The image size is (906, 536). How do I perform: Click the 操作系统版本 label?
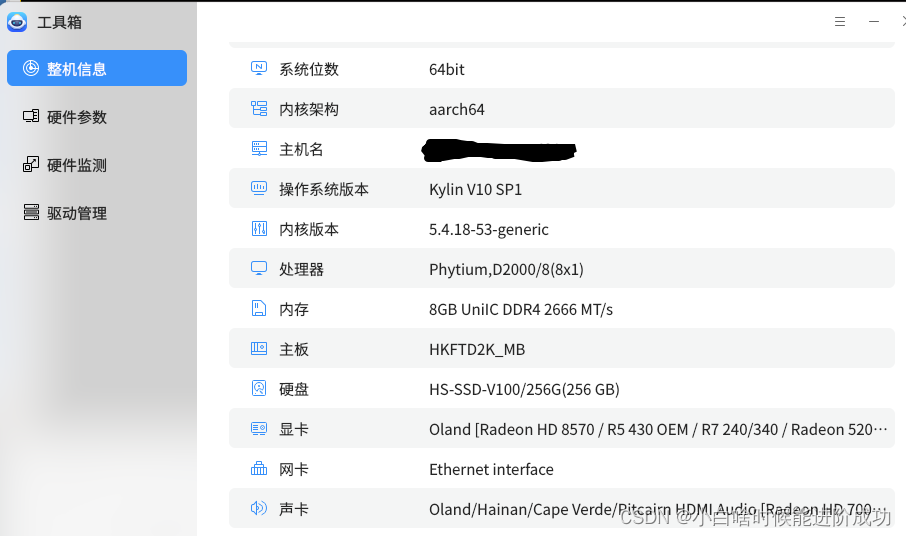324,189
